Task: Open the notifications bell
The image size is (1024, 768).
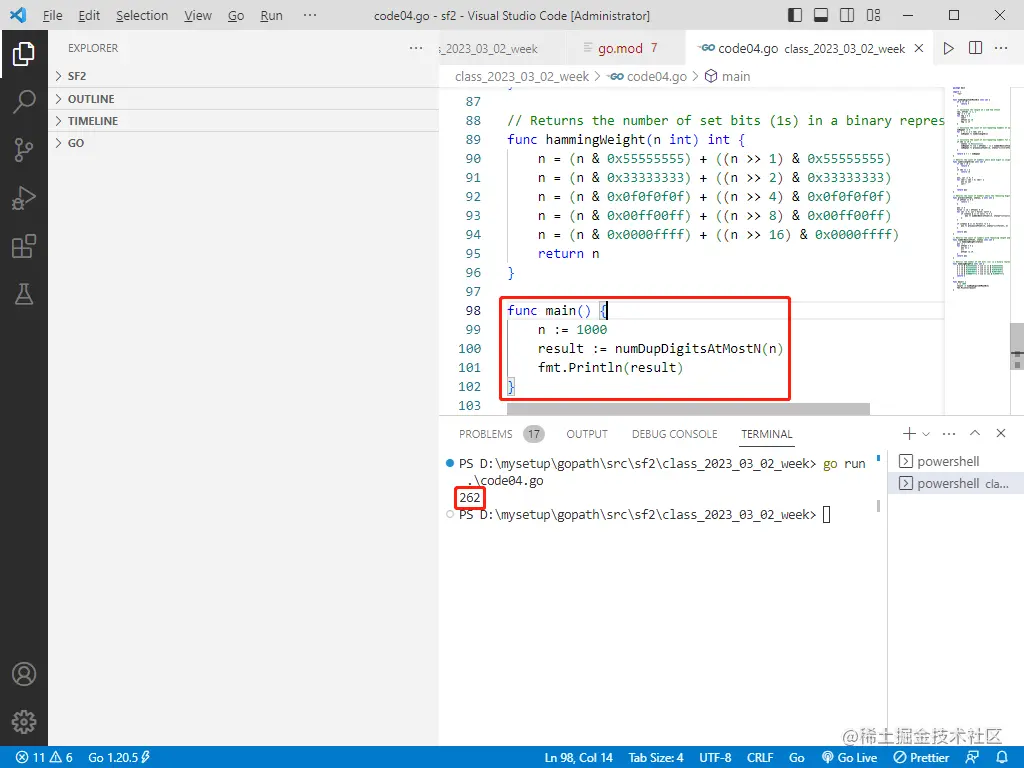Action: (1002, 758)
